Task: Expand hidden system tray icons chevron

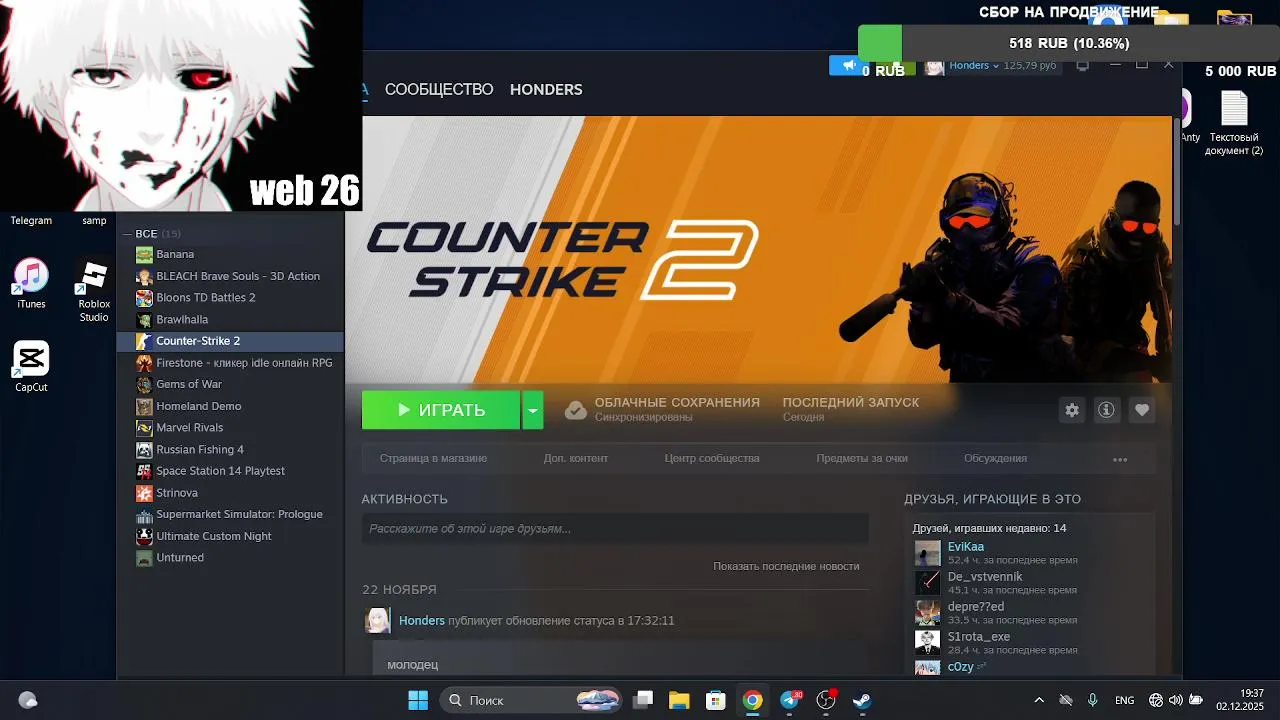Action: [1039, 700]
